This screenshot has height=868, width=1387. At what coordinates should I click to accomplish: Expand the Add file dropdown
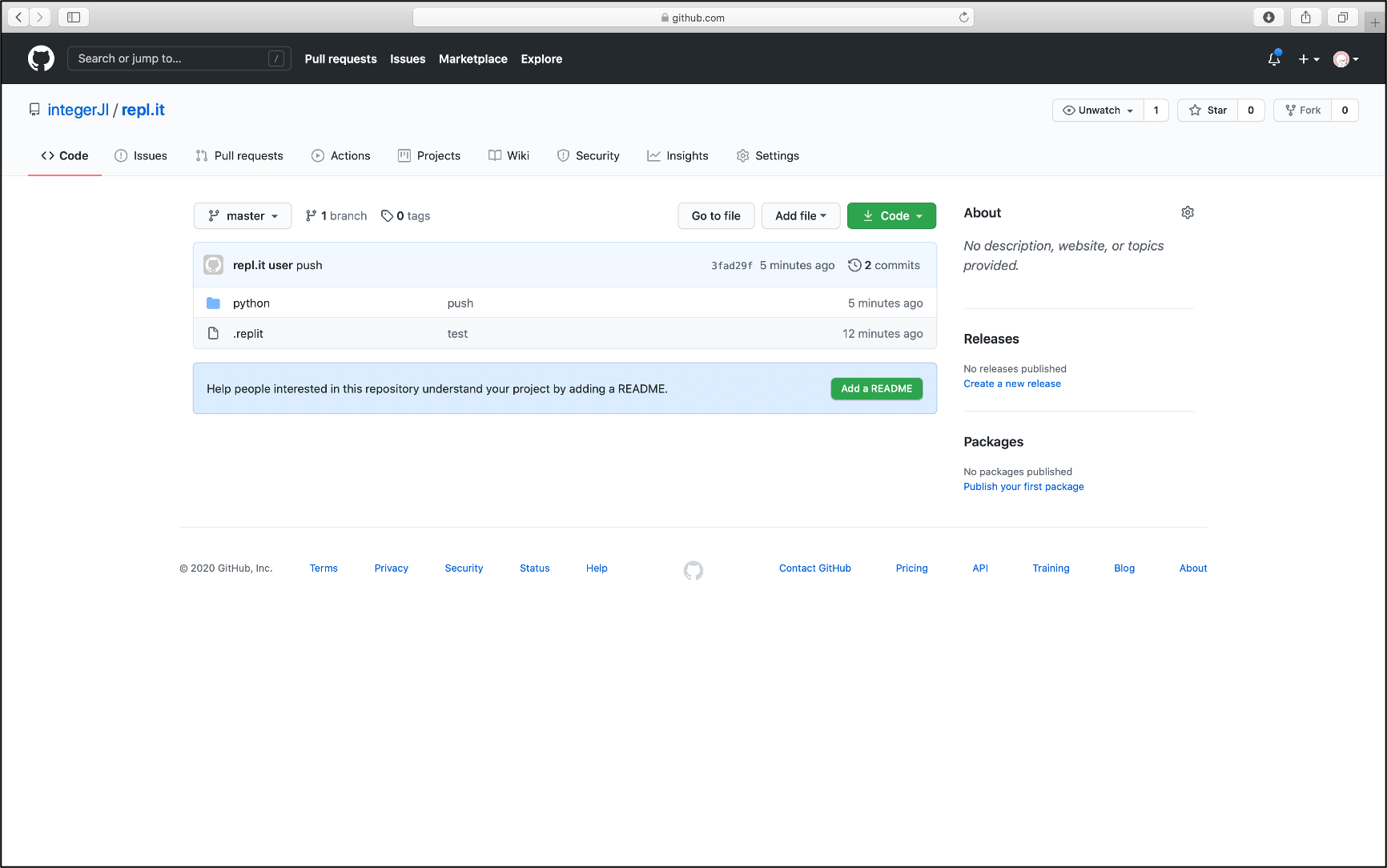[x=801, y=215]
